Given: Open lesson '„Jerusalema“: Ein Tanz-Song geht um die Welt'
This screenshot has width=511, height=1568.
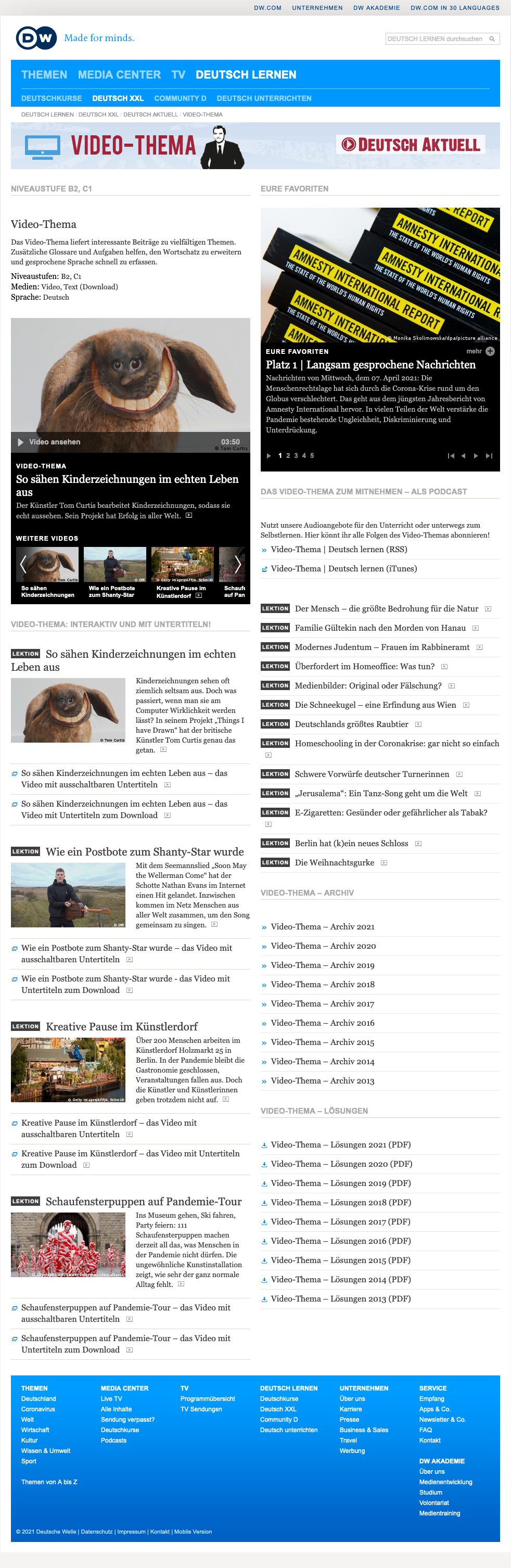Looking at the screenshot, I should tap(381, 793).
